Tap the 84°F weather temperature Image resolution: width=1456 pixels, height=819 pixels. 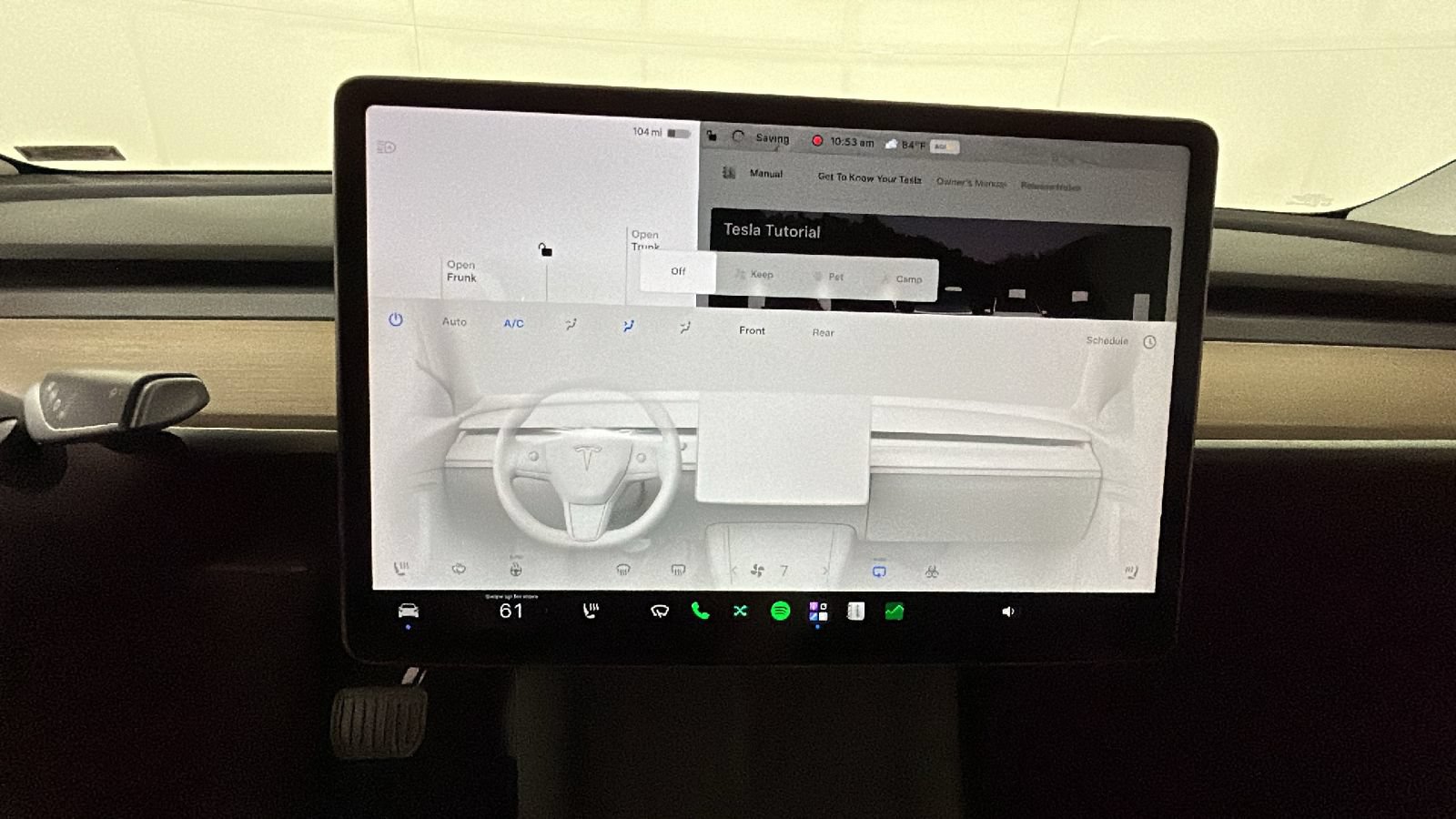(914, 145)
